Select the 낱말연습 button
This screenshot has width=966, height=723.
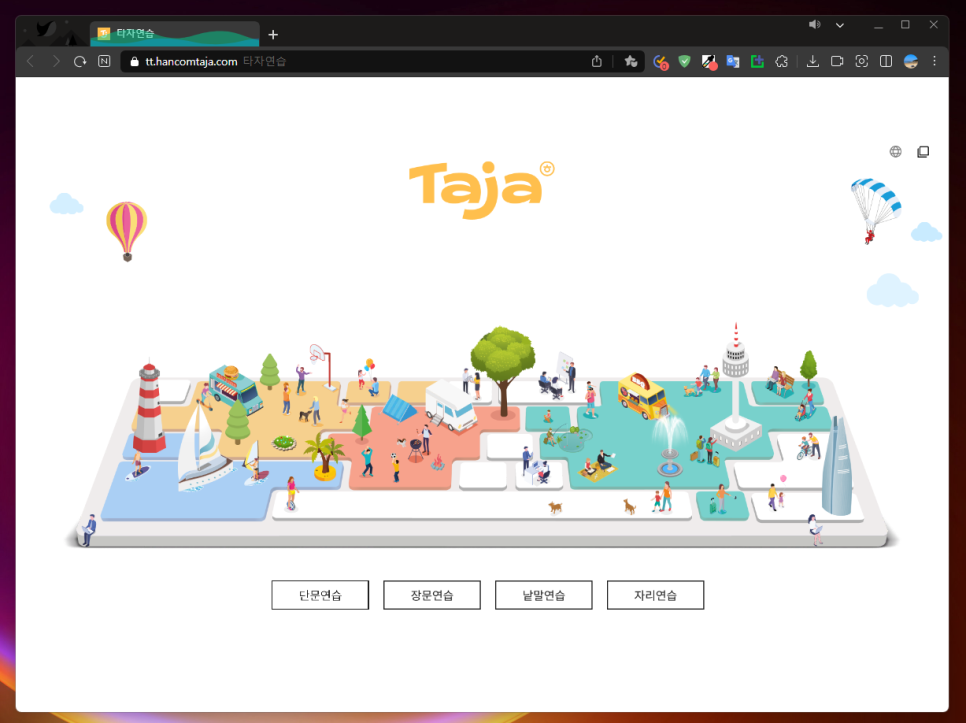(x=543, y=595)
